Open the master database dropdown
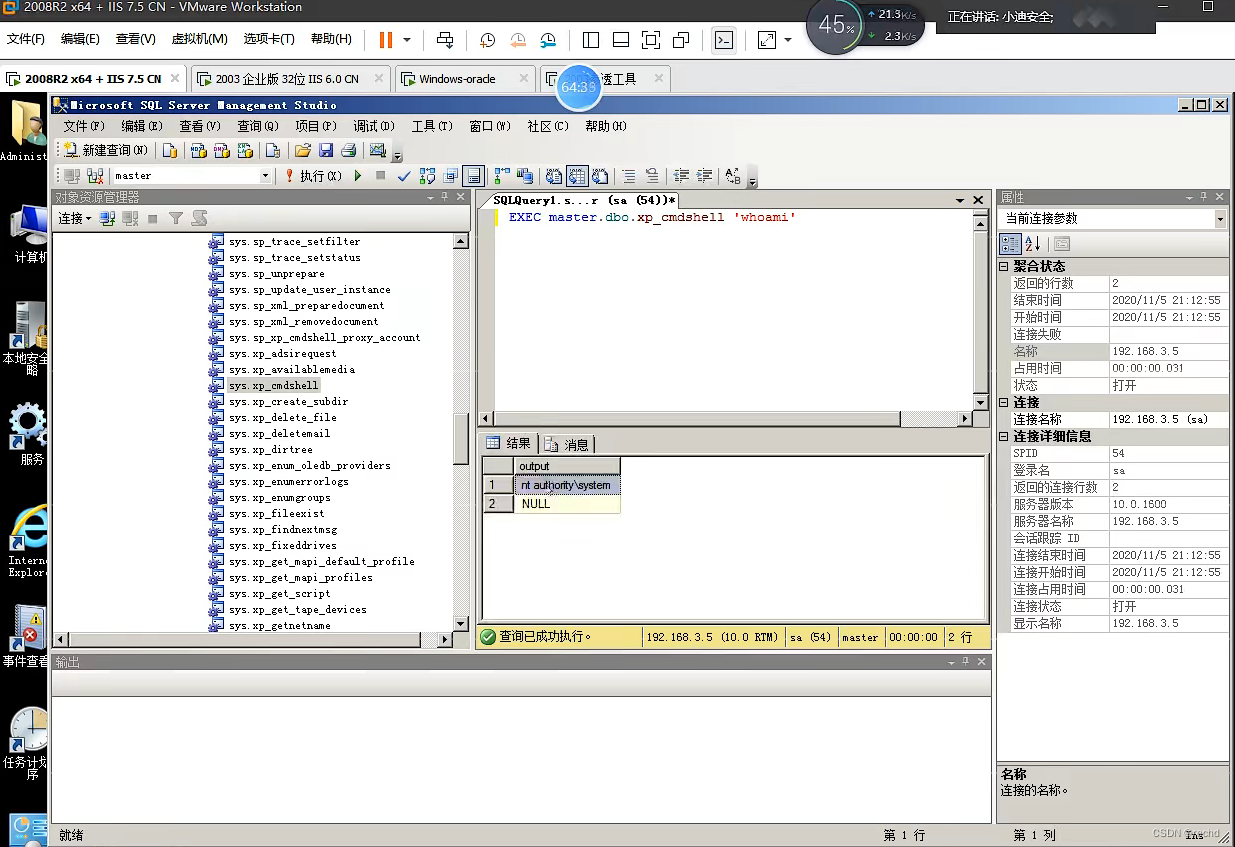The height and width of the screenshot is (847, 1235). coord(265,176)
